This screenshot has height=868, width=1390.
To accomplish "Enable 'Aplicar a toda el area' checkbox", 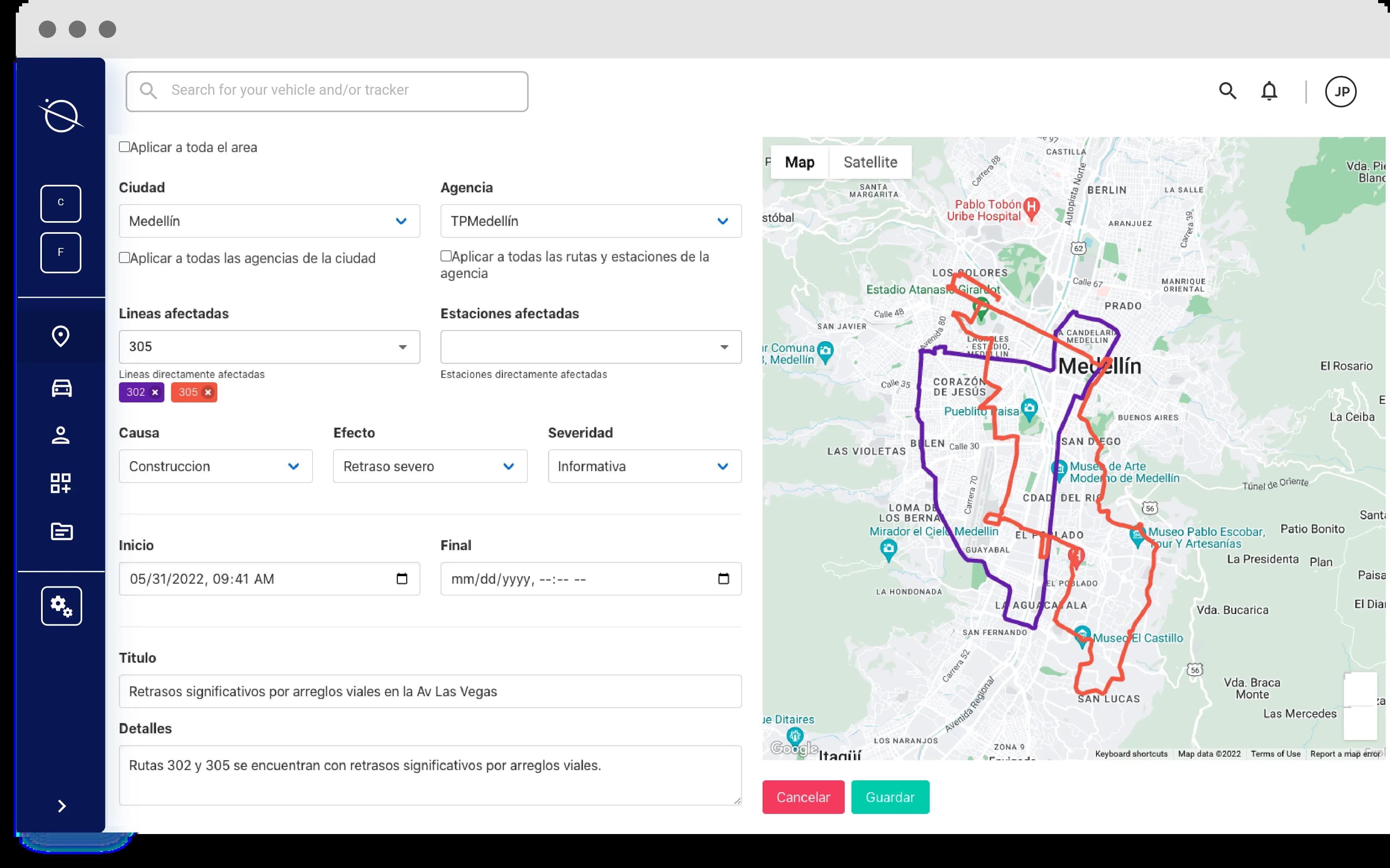I will pos(124,147).
